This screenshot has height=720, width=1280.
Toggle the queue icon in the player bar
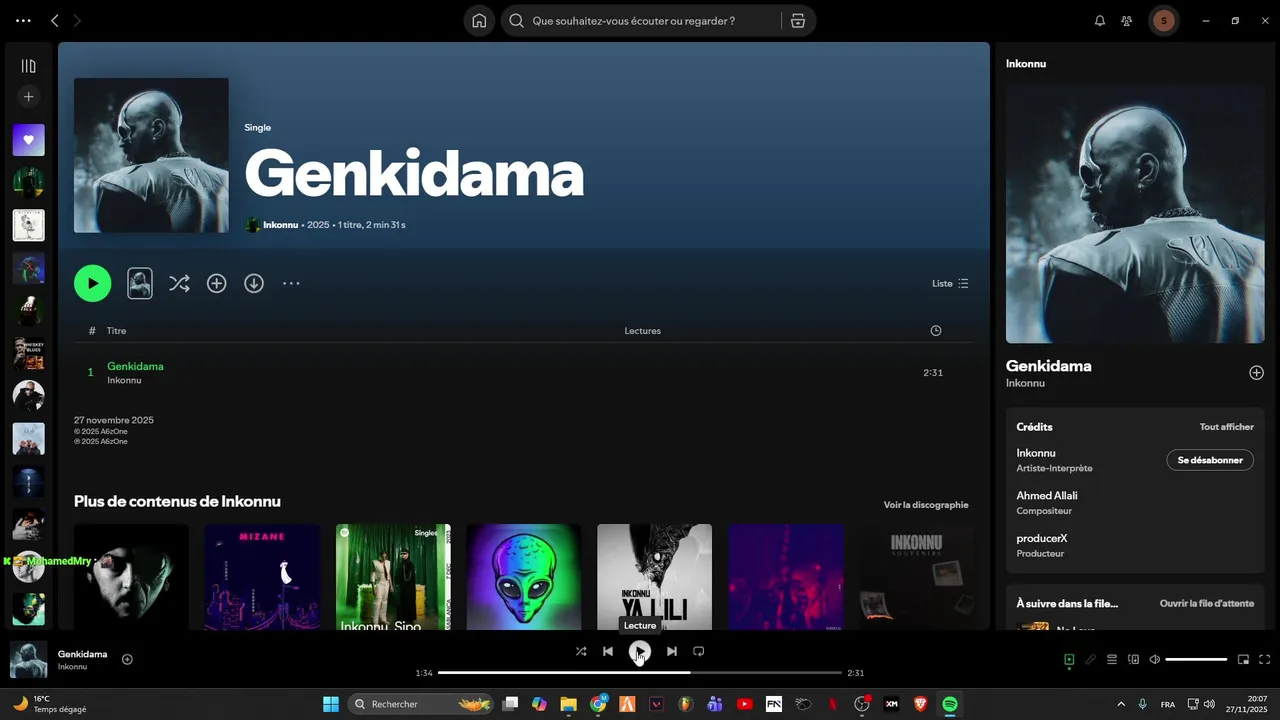click(x=1112, y=659)
